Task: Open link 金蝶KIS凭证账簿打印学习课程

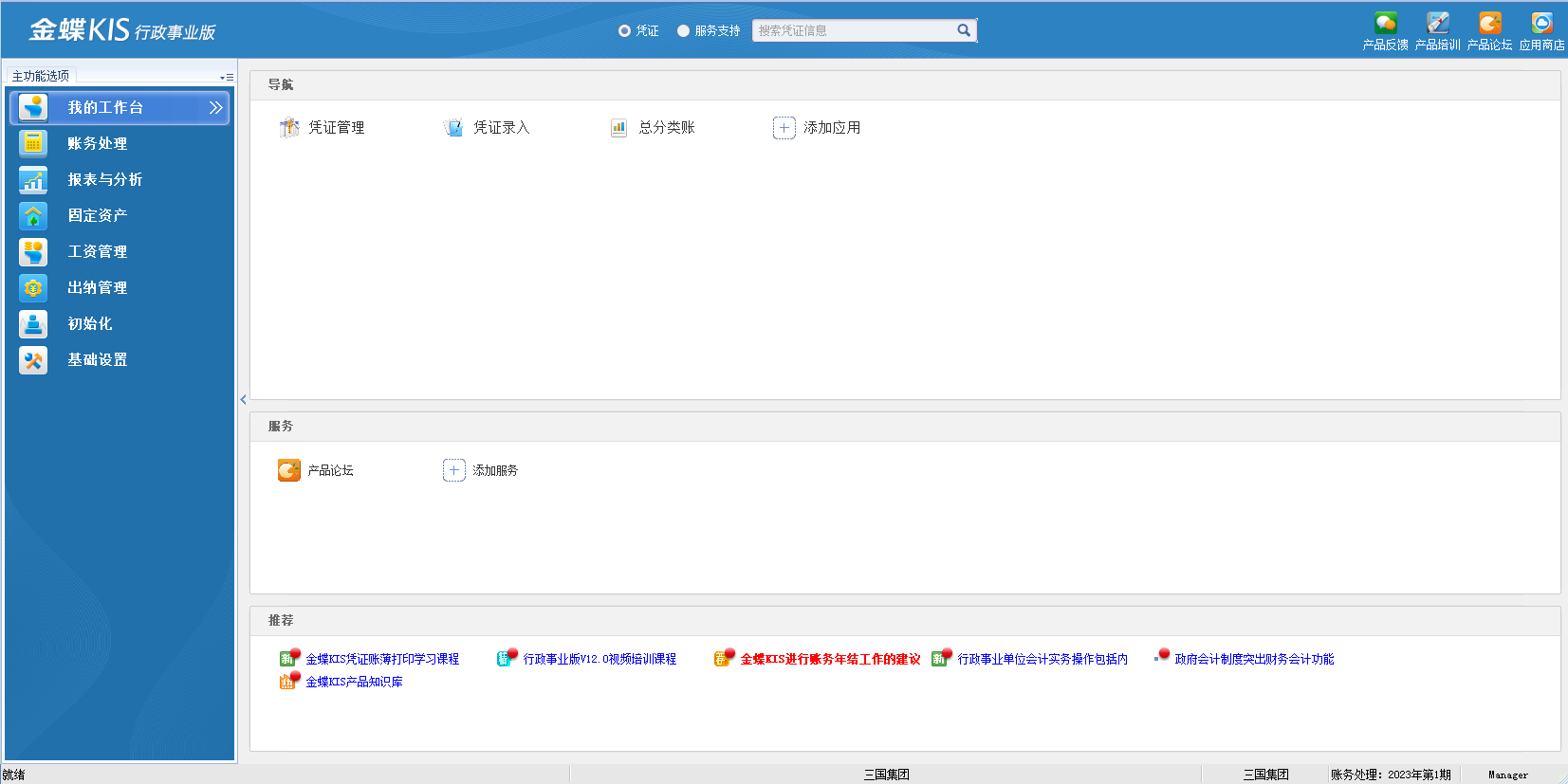Action: [x=382, y=659]
